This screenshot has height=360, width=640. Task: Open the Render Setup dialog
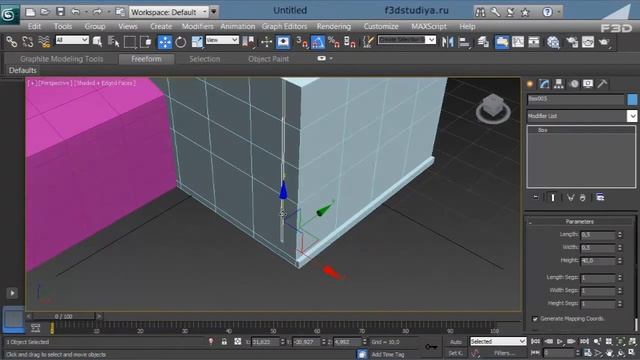click(x=572, y=42)
